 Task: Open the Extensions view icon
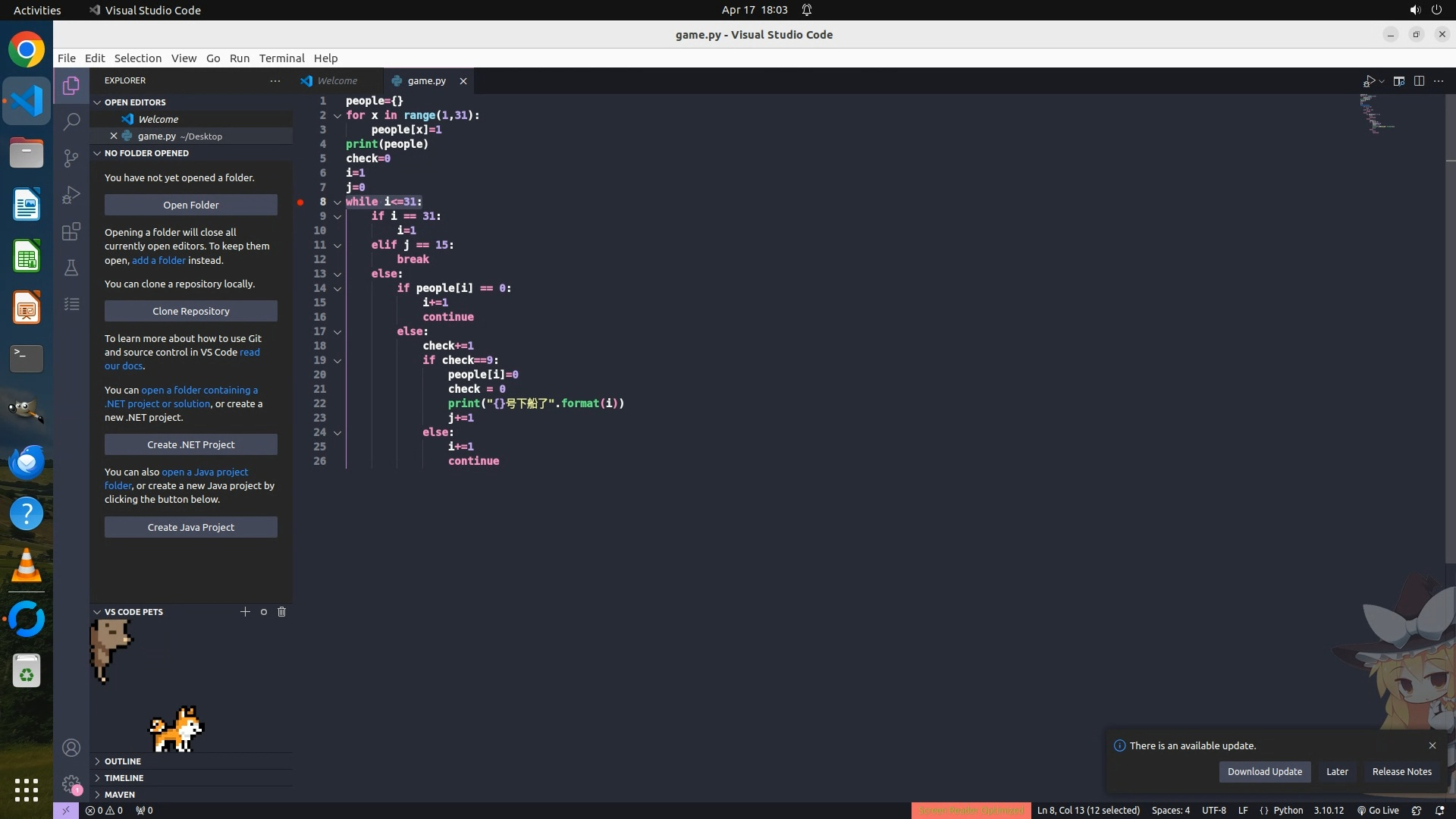coord(71,231)
